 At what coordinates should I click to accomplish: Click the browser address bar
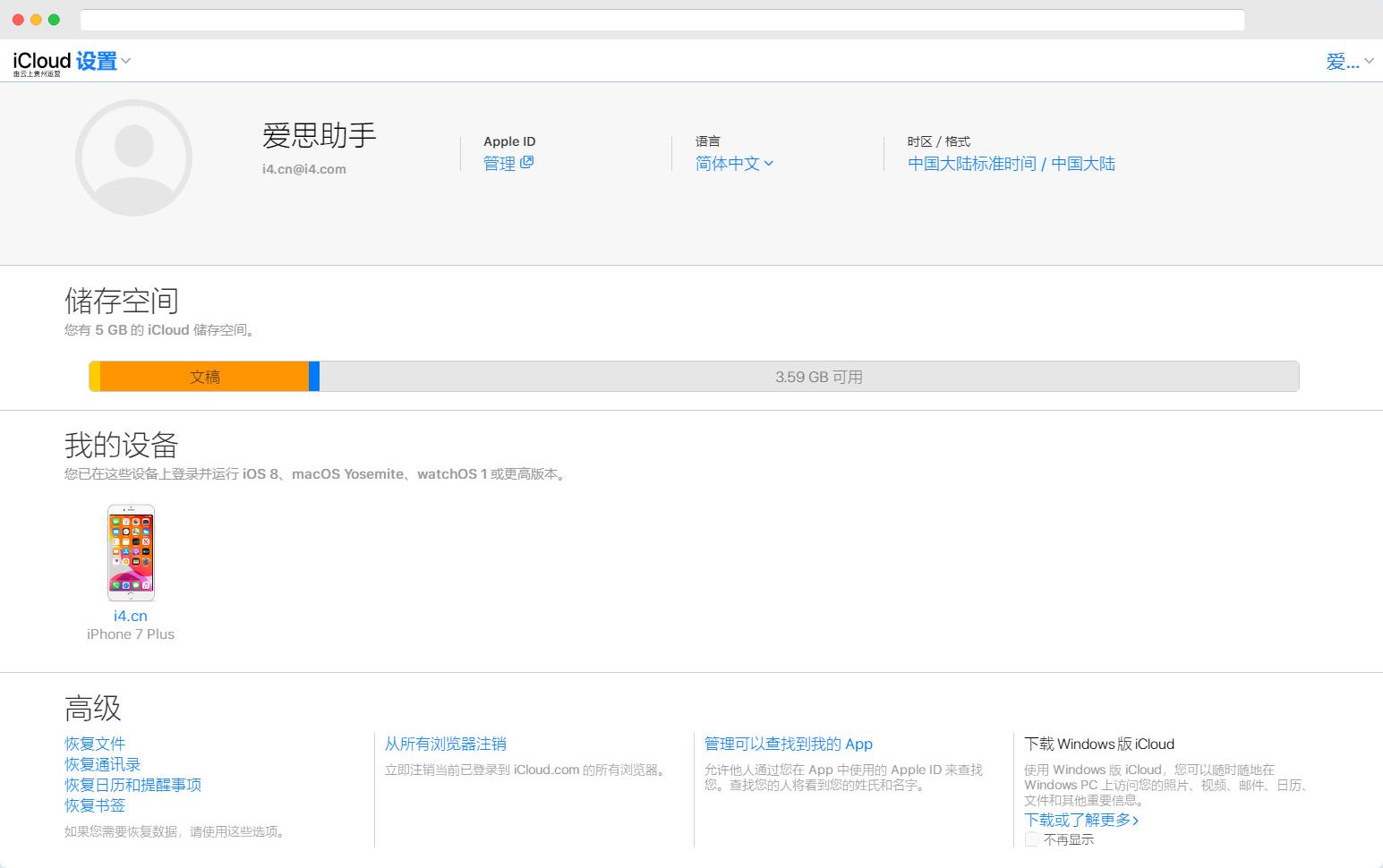(662, 19)
